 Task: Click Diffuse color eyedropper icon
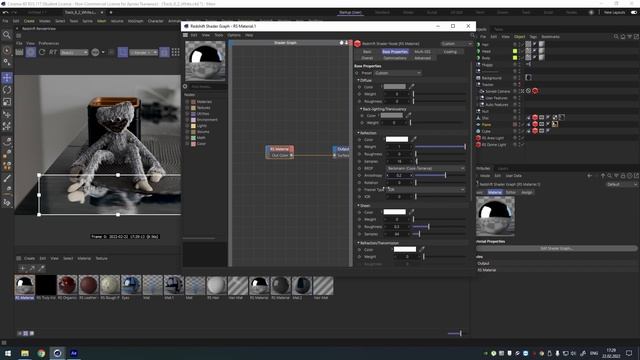(x=412, y=87)
